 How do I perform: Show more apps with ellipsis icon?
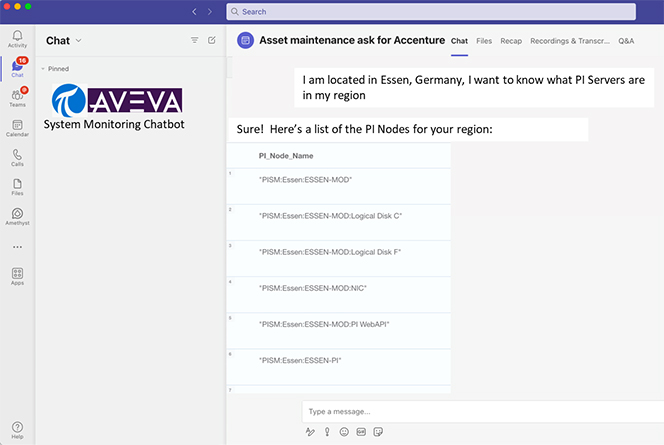(x=17, y=247)
